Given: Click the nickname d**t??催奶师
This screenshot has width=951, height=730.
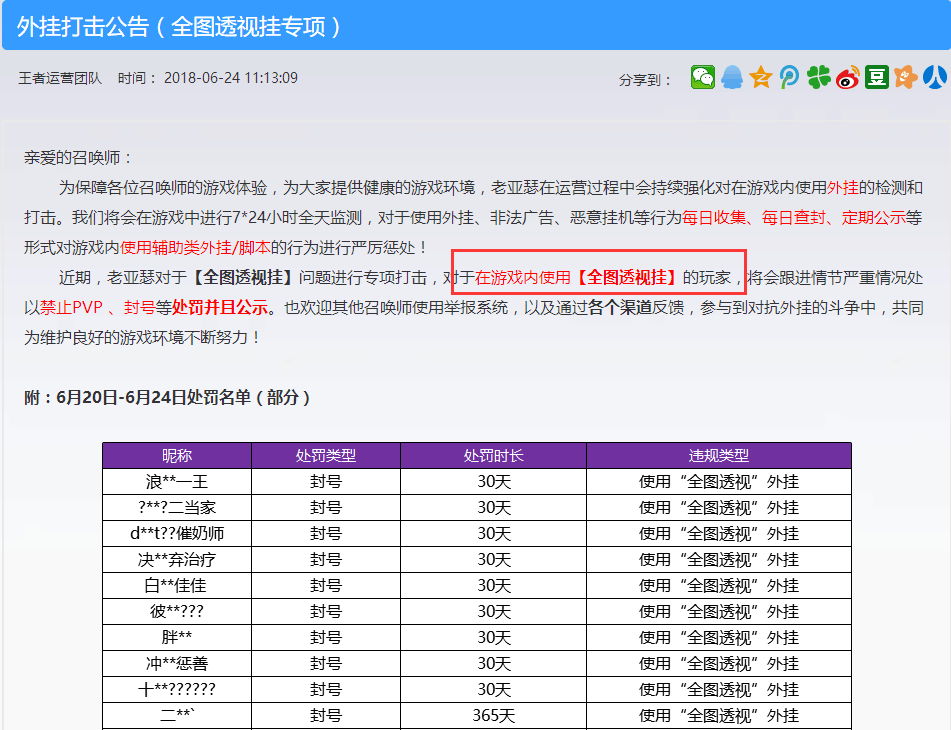Looking at the screenshot, I should [x=176, y=534].
